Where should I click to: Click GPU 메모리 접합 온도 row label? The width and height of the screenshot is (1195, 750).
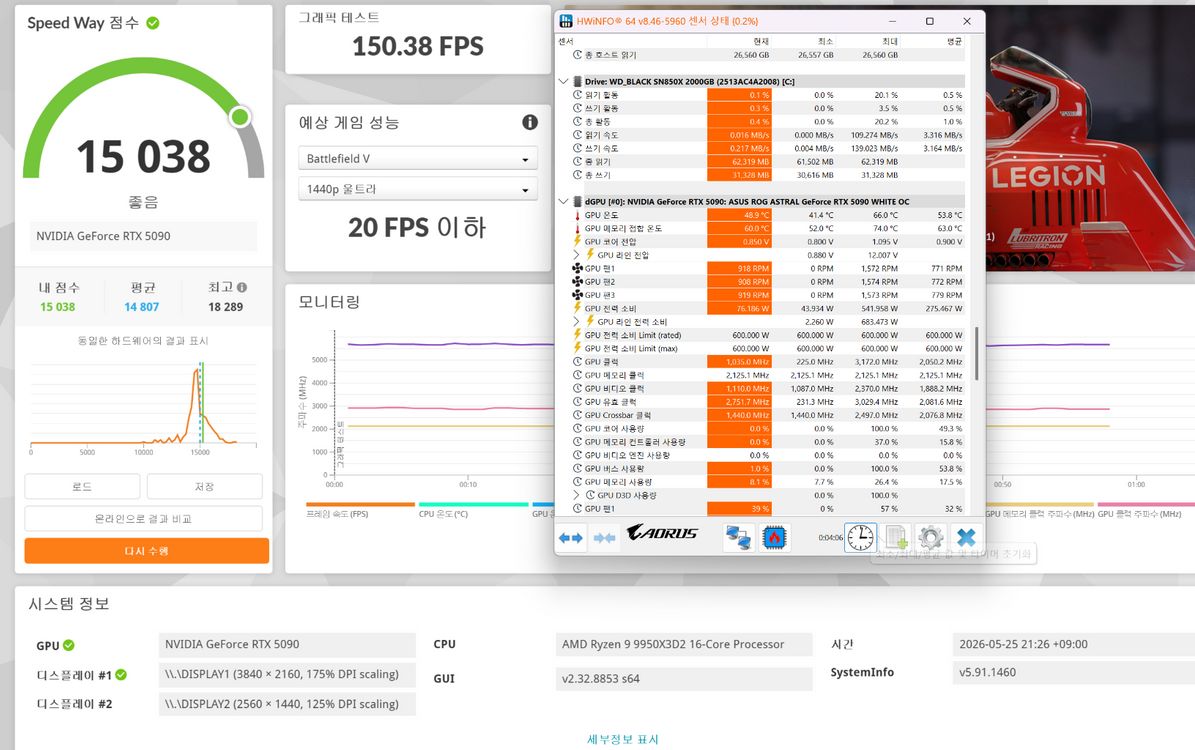(x=623, y=228)
